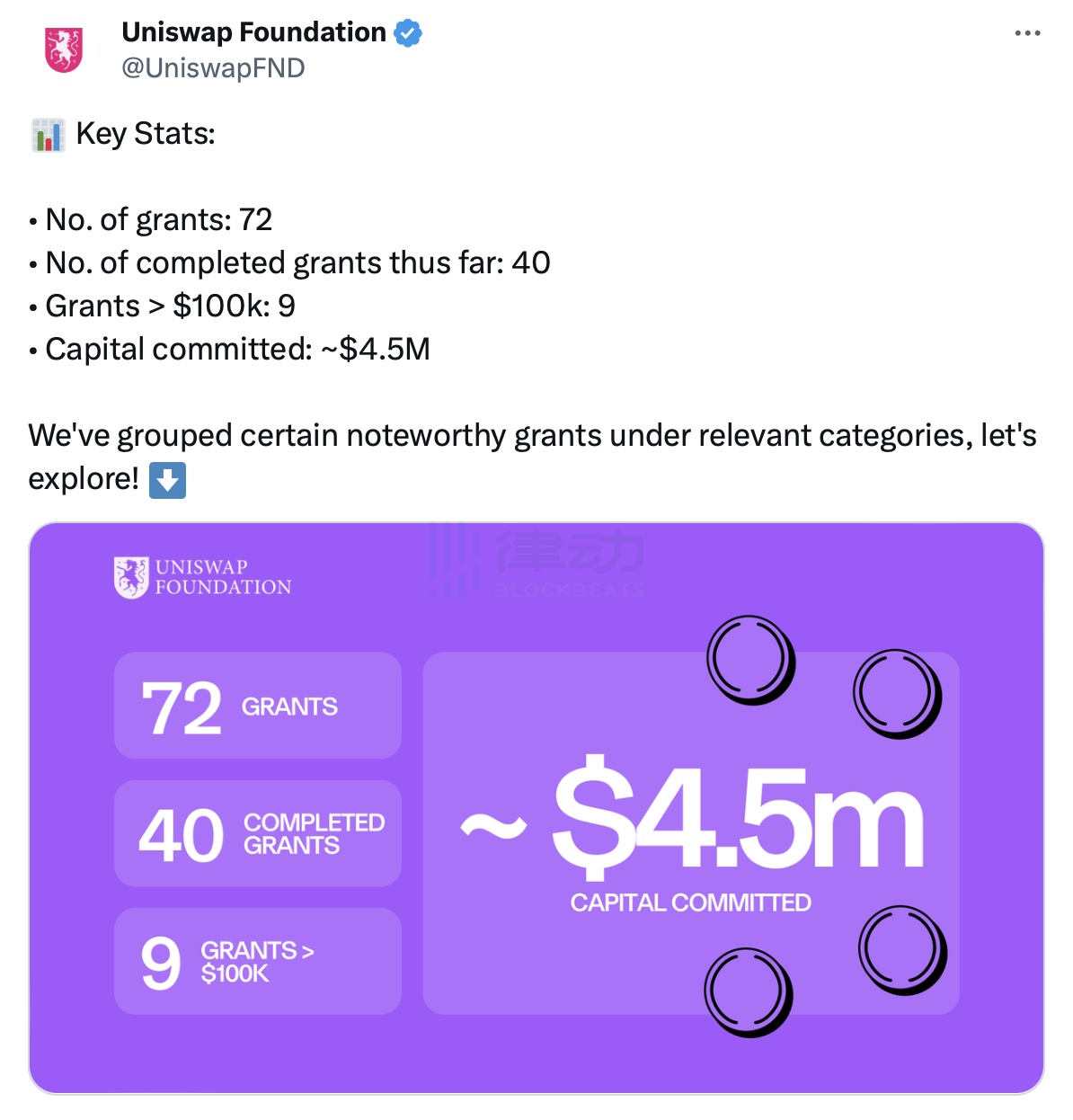
Task: Click the blue down-arrow emoji after explore
Action: (167, 480)
